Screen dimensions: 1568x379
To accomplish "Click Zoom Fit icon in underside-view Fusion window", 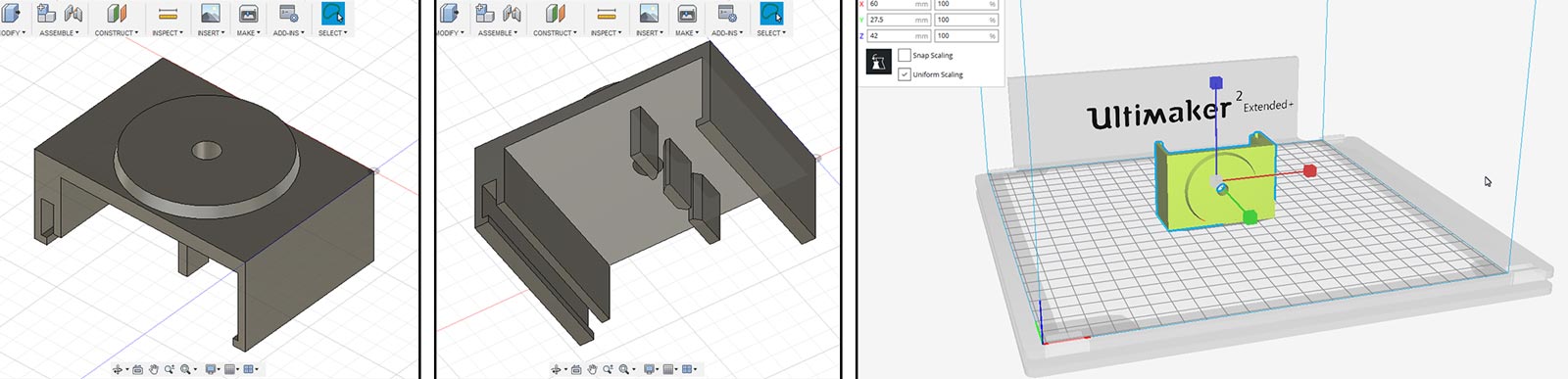I will [623, 369].
